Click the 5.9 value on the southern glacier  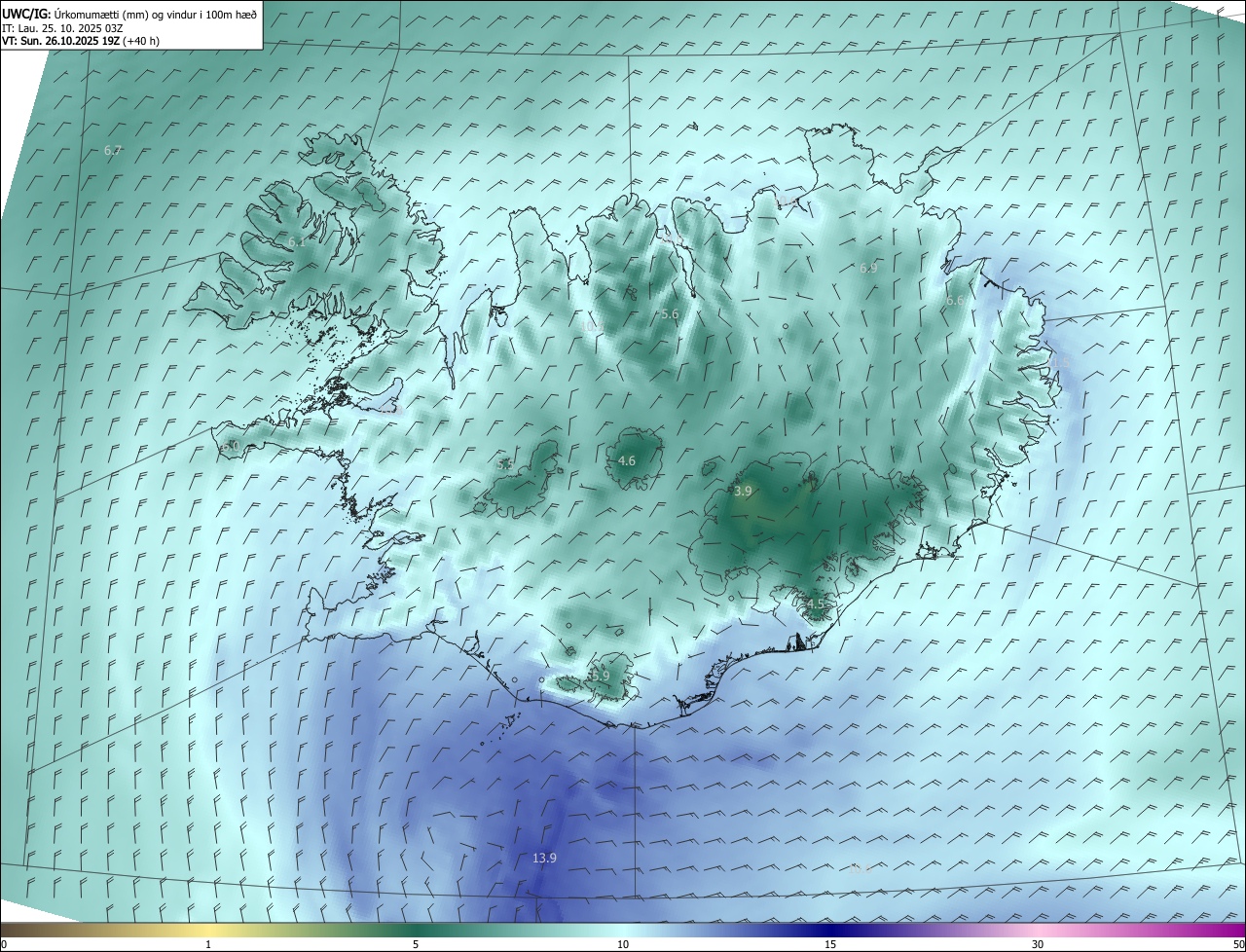click(600, 676)
